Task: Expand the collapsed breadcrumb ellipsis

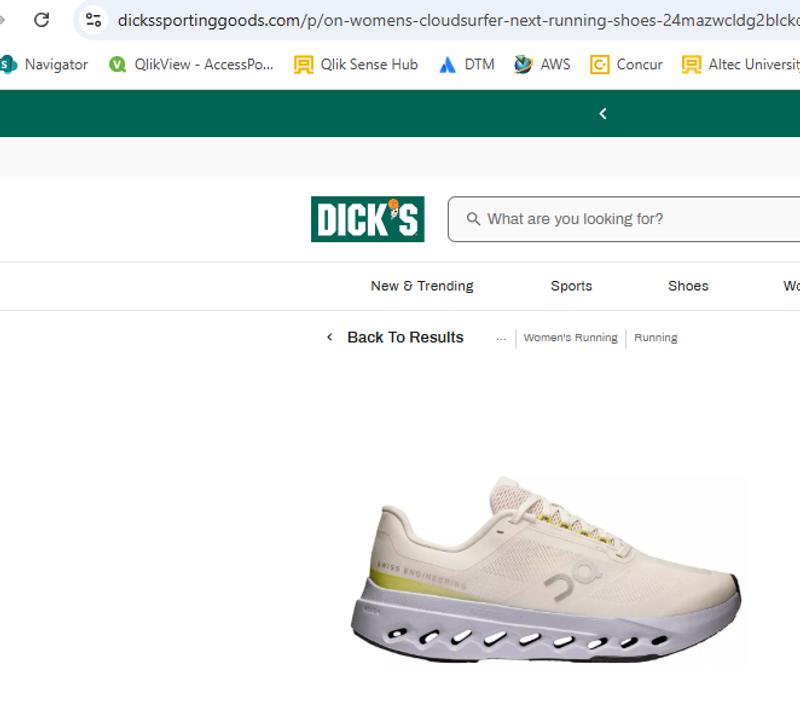Action: (x=501, y=337)
